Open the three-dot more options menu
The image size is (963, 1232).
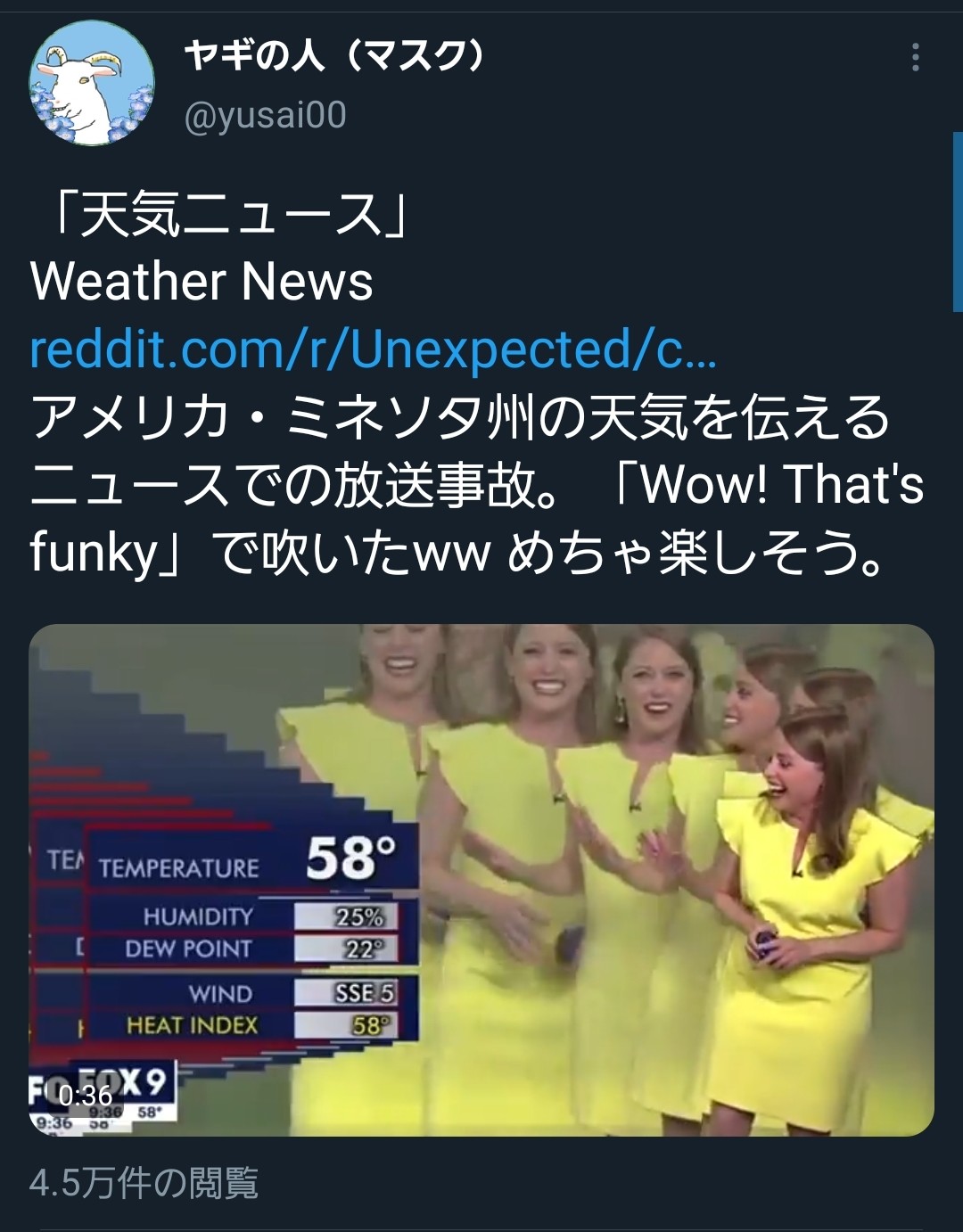tap(915, 57)
